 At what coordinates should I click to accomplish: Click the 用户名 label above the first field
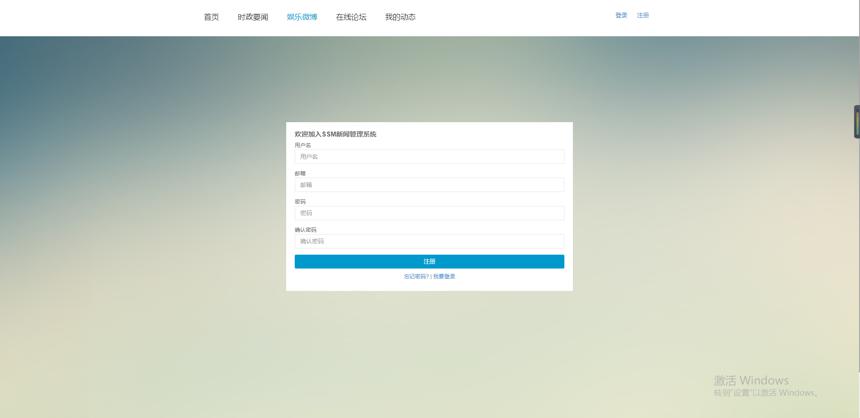click(x=303, y=145)
